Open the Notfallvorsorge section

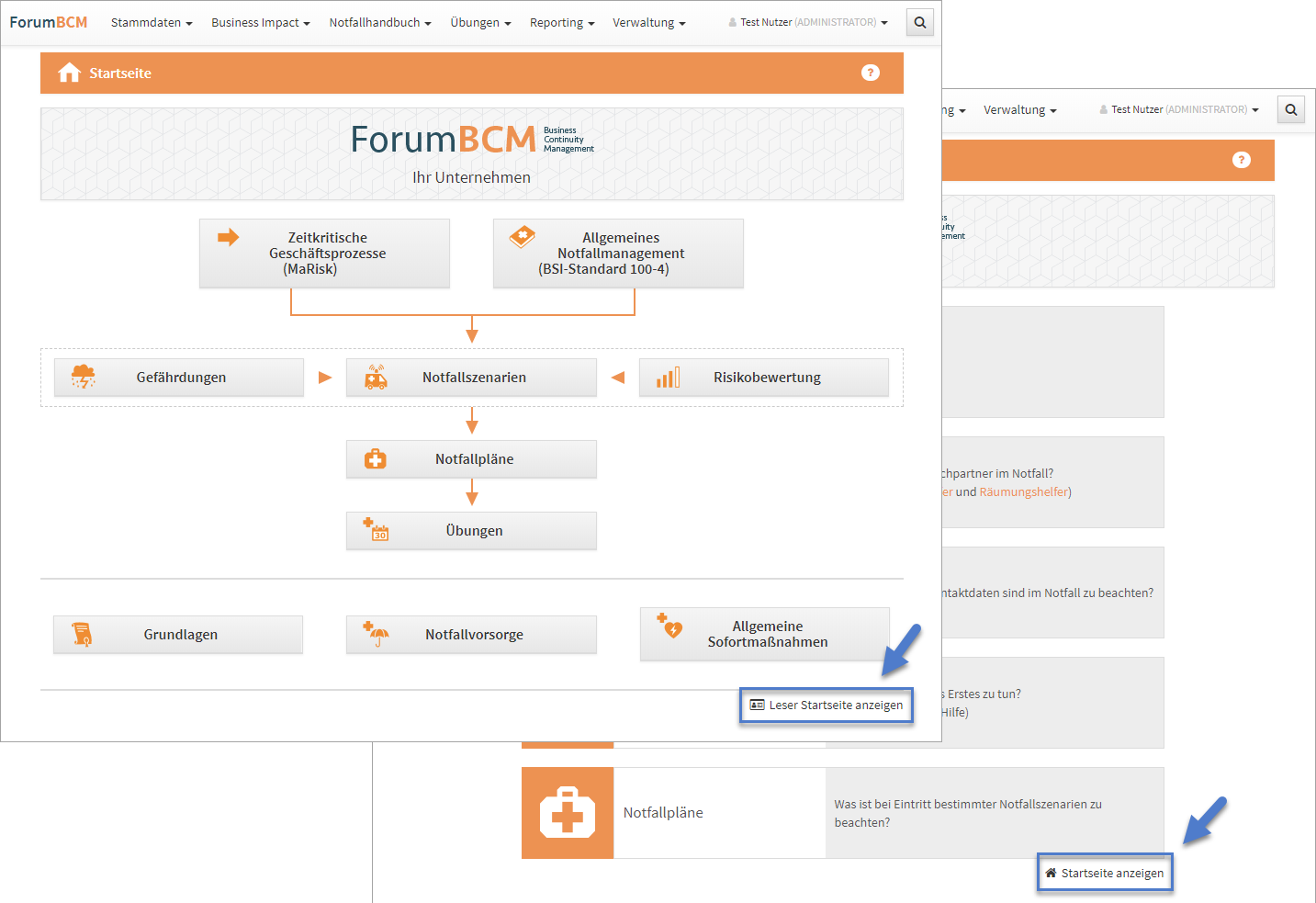click(471, 635)
